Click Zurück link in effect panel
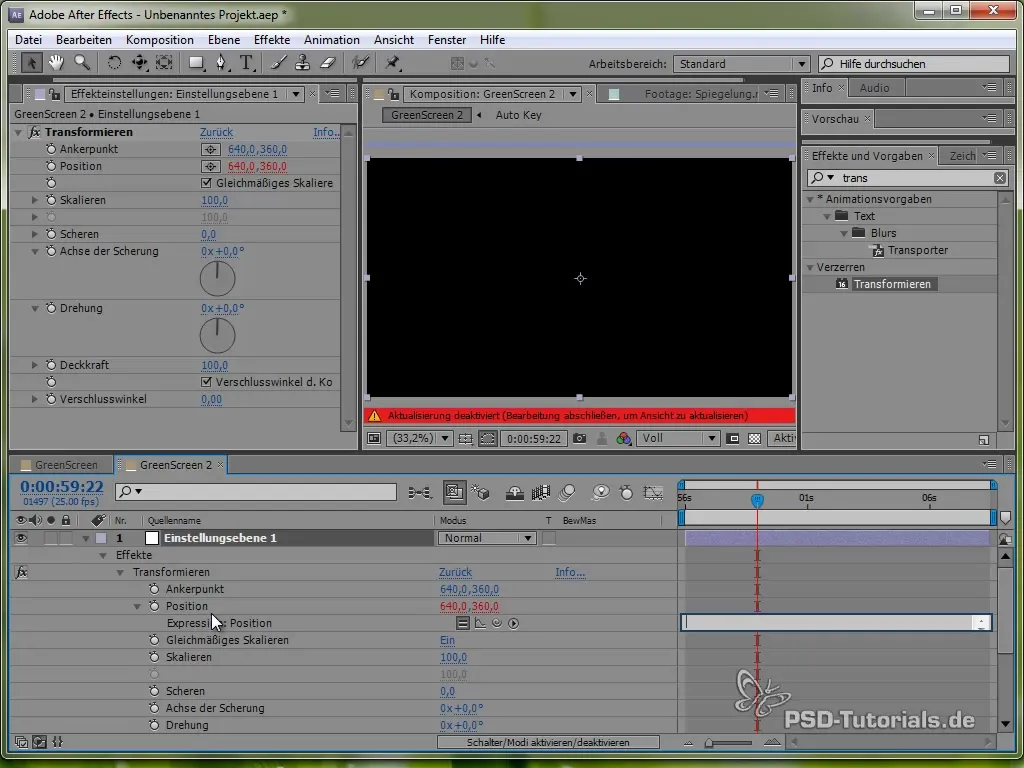Viewport: 1024px width, 768px height. (216, 132)
